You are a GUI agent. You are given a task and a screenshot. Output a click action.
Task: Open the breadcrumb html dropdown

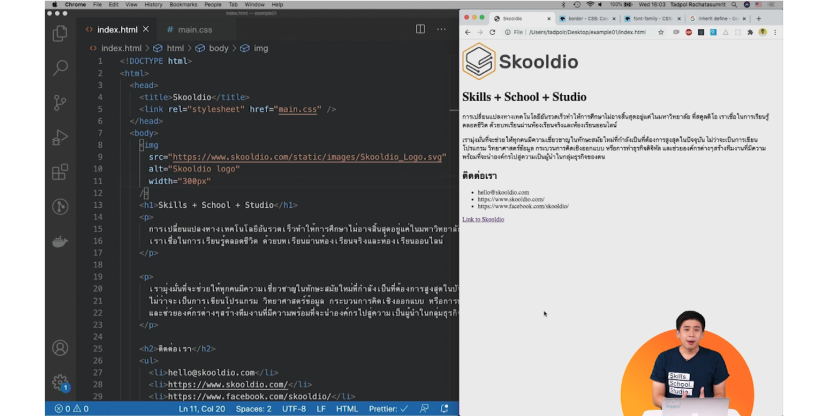pyautogui.click(x=169, y=48)
